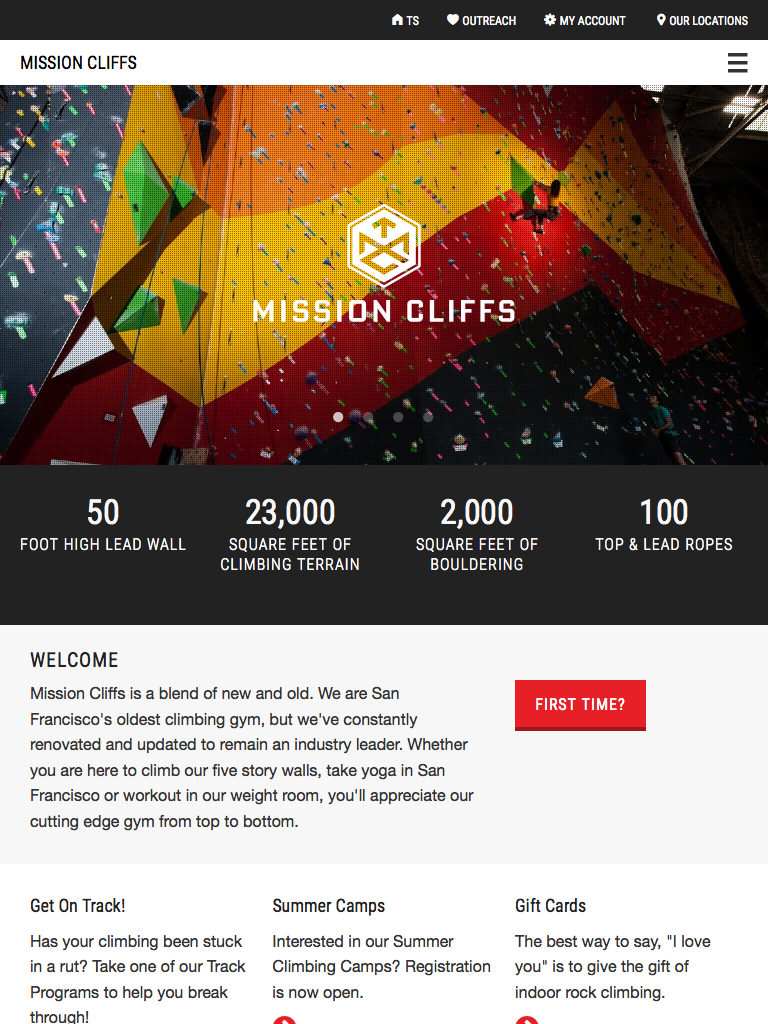
Task: Open Our Locations in the top bar
Action: [708, 20]
